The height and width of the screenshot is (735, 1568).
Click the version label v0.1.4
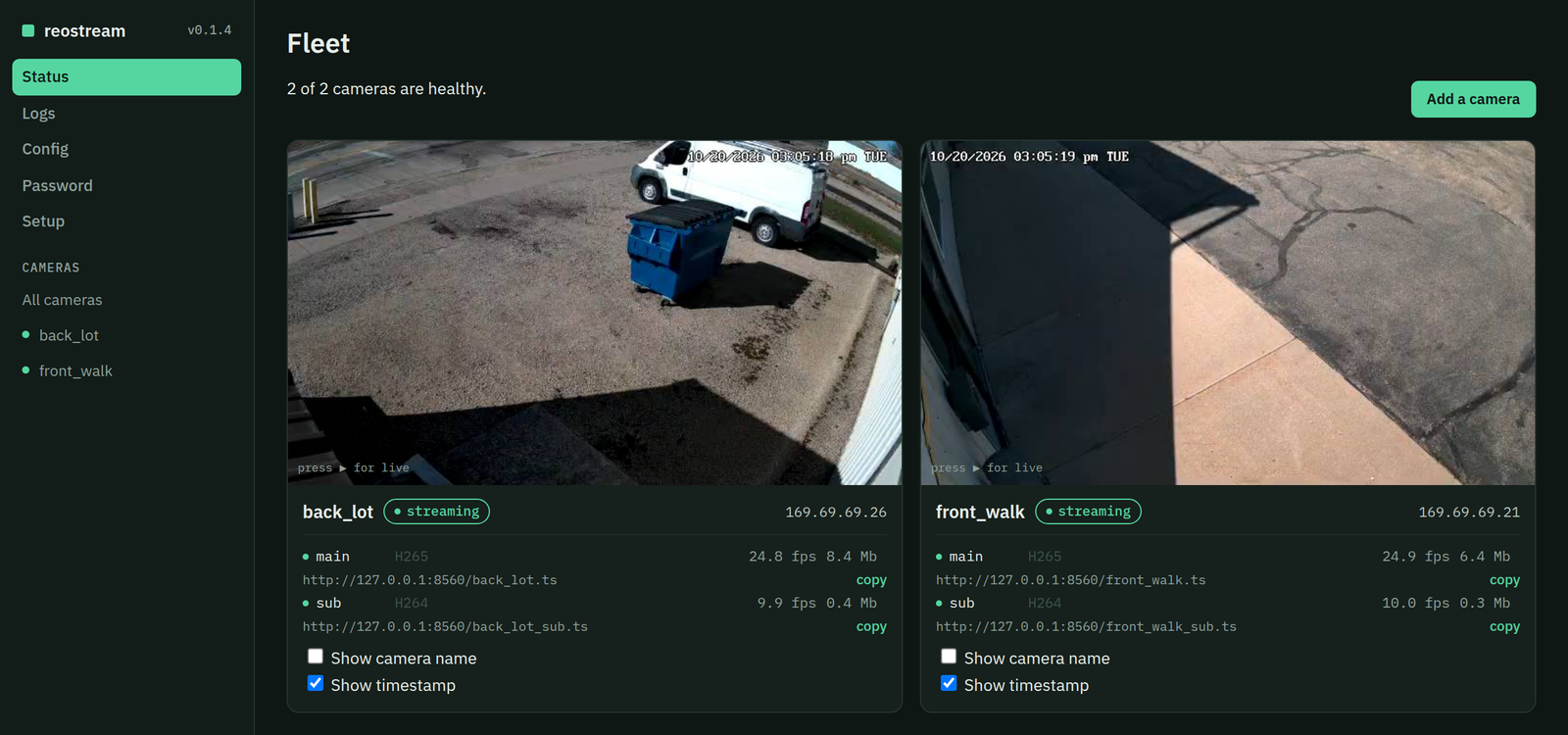[210, 30]
